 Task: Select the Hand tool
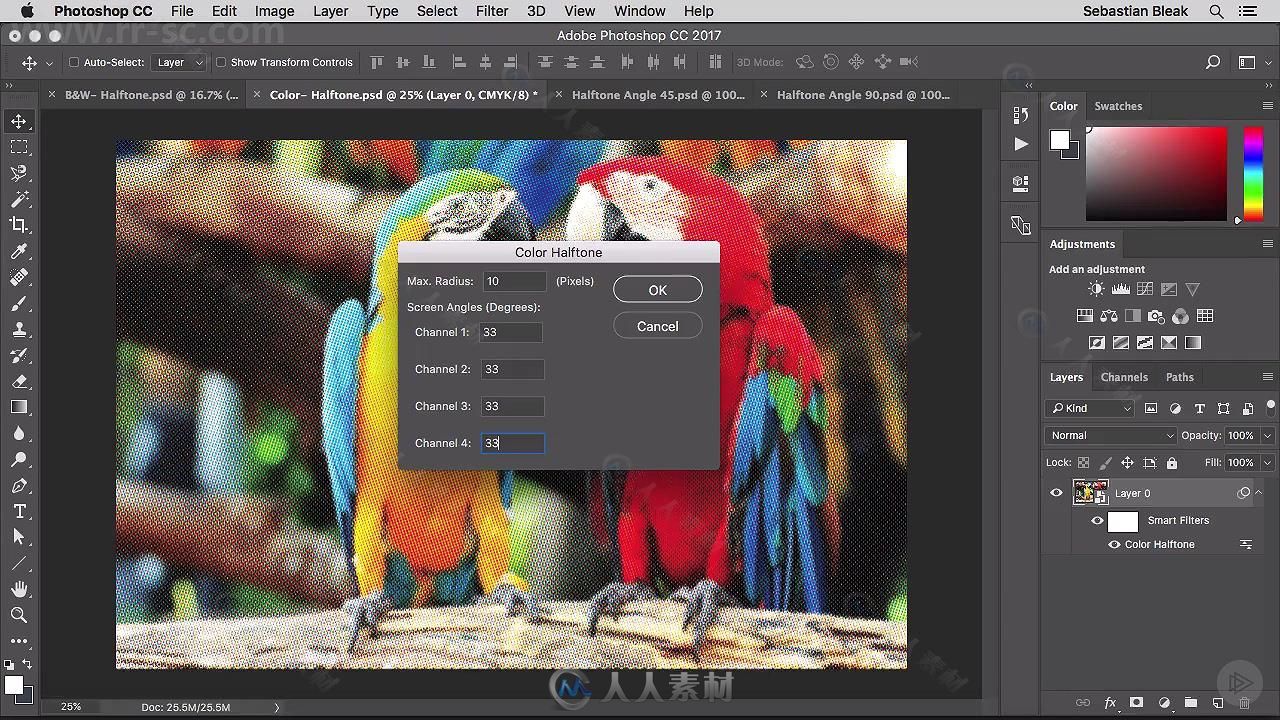[19, 589]
